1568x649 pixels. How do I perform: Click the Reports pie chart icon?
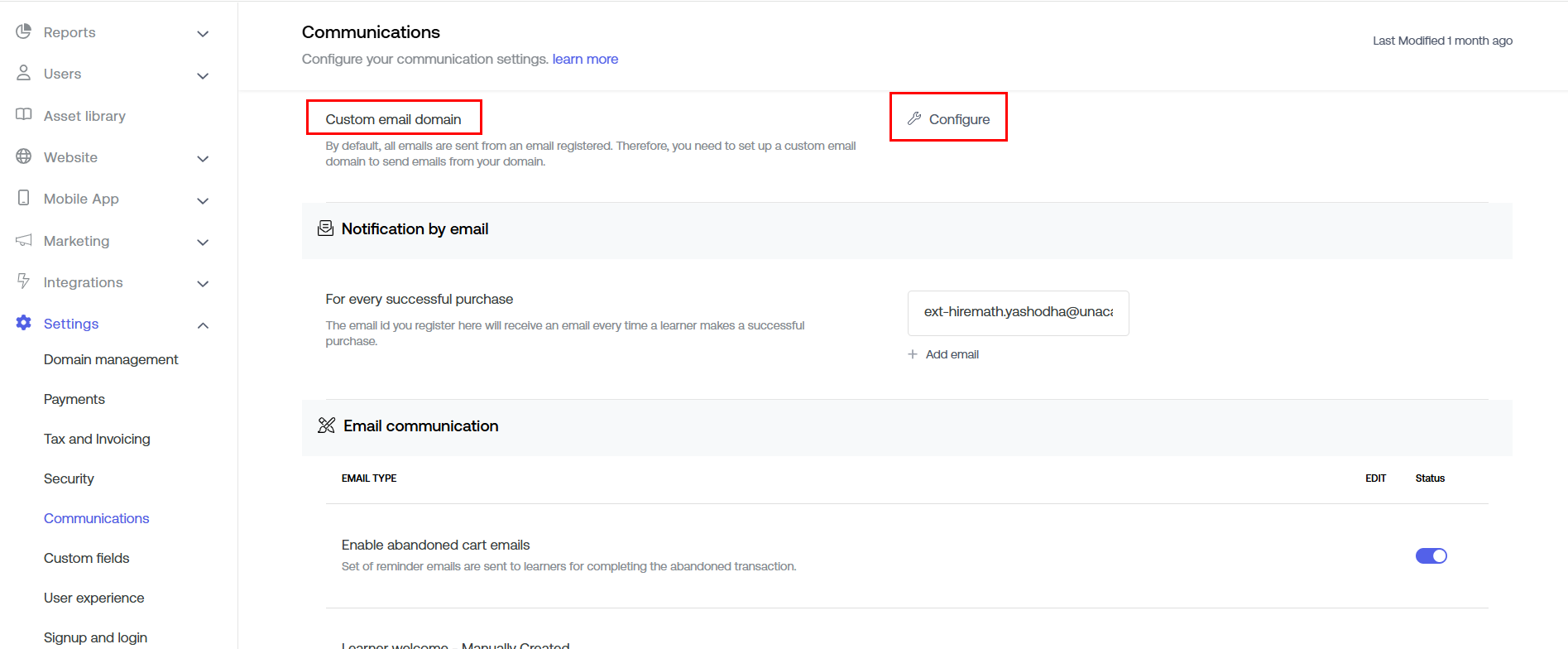coord(24,31)
